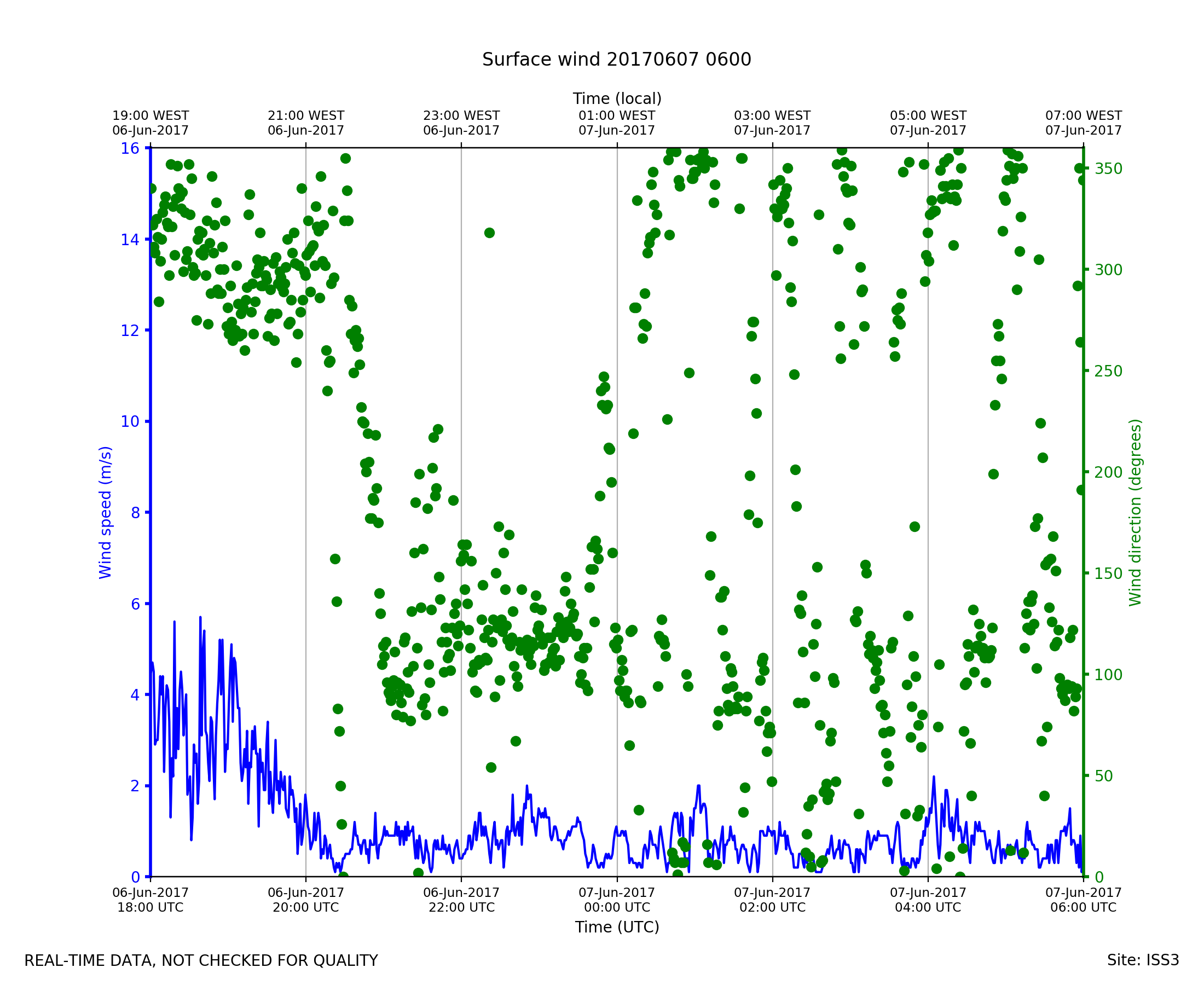This screenshot has height=985, width=1204.
Task: Click the 'REAL-TIME DATA, NOT CHECKED FOR QUALITY' note
Action: point(201,960)
